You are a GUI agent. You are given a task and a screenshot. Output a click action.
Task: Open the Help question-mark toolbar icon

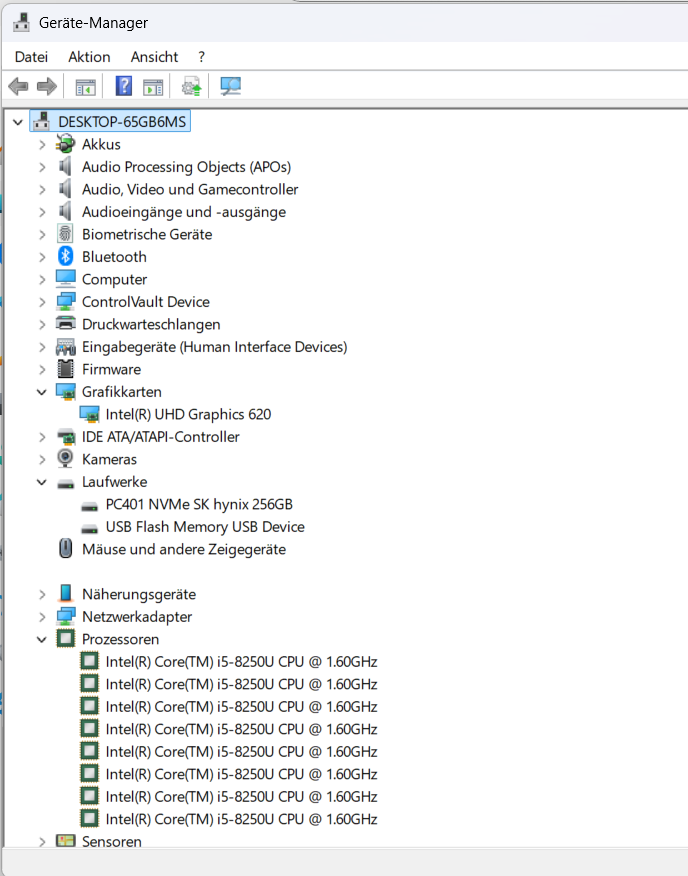tap(124, 86)
